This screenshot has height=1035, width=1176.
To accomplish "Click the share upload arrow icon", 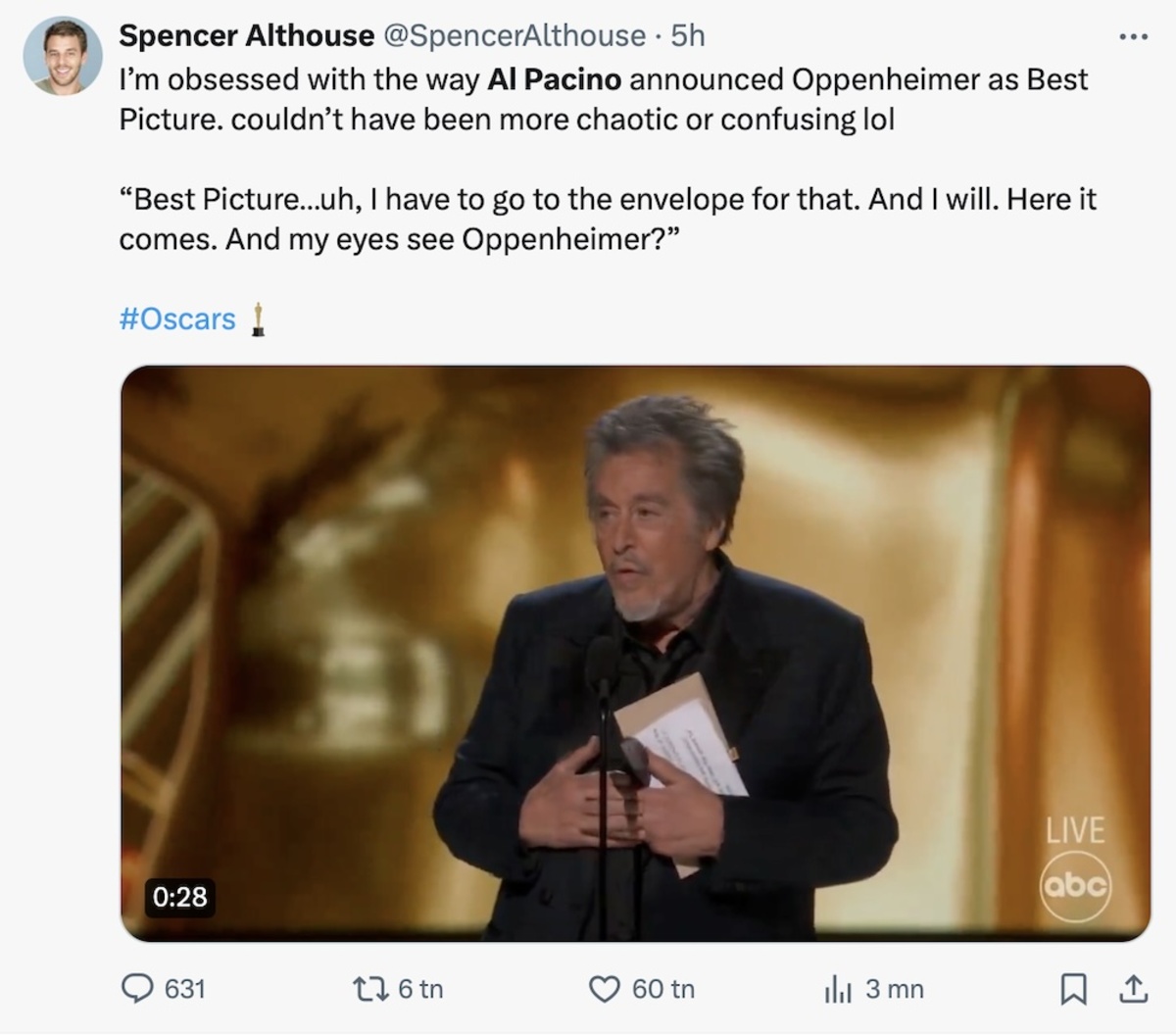I will pyautogui.click(x=1133, y=989).
